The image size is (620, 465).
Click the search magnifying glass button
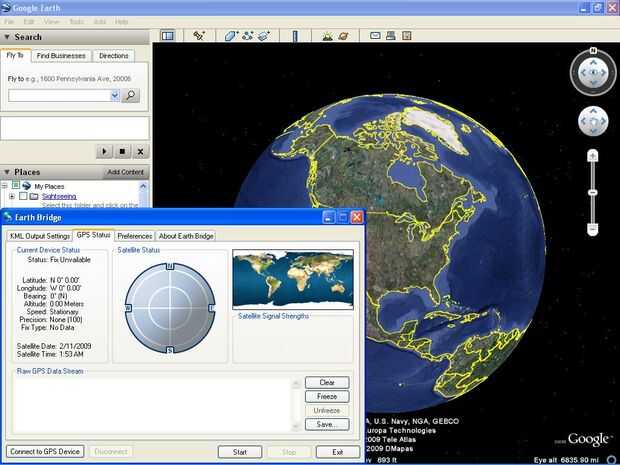click(130, 95)
